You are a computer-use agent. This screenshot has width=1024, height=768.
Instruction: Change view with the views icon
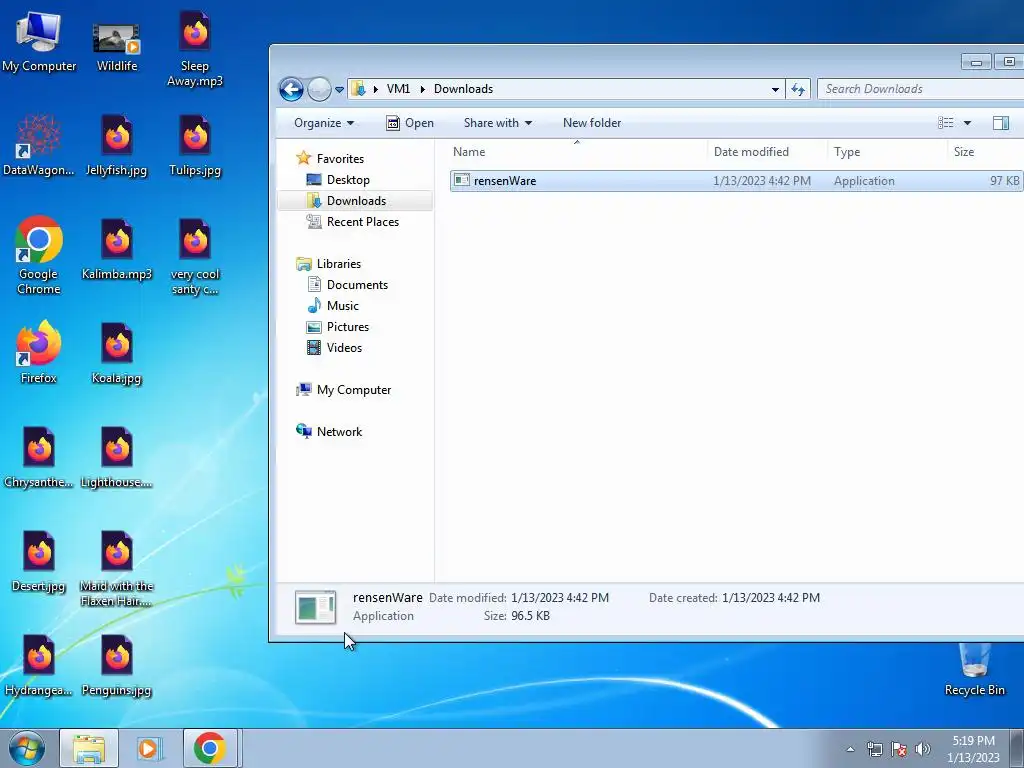946,123
